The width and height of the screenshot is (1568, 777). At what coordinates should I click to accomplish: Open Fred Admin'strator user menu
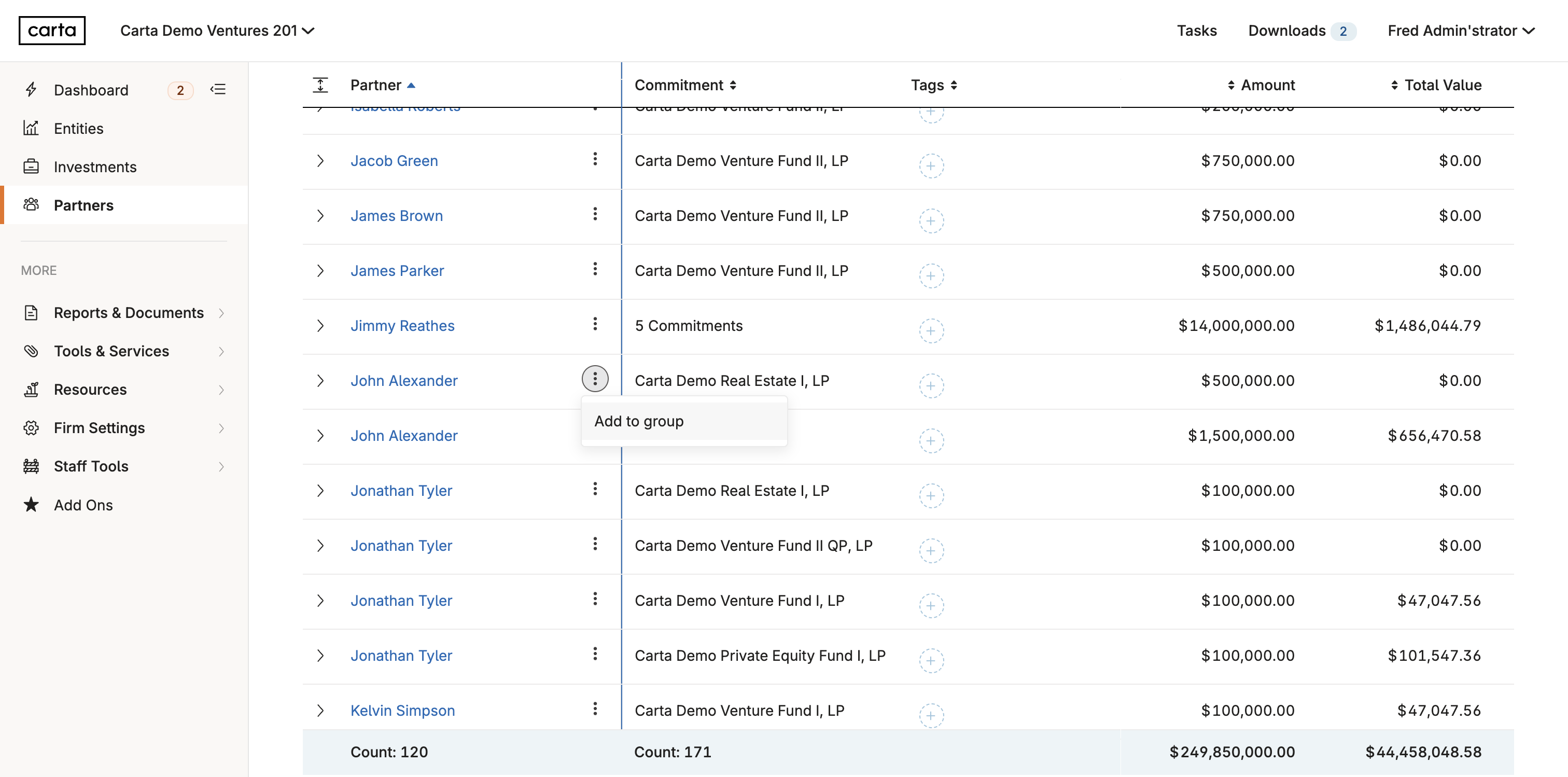pyautogui.click(x=1461, y=31)
